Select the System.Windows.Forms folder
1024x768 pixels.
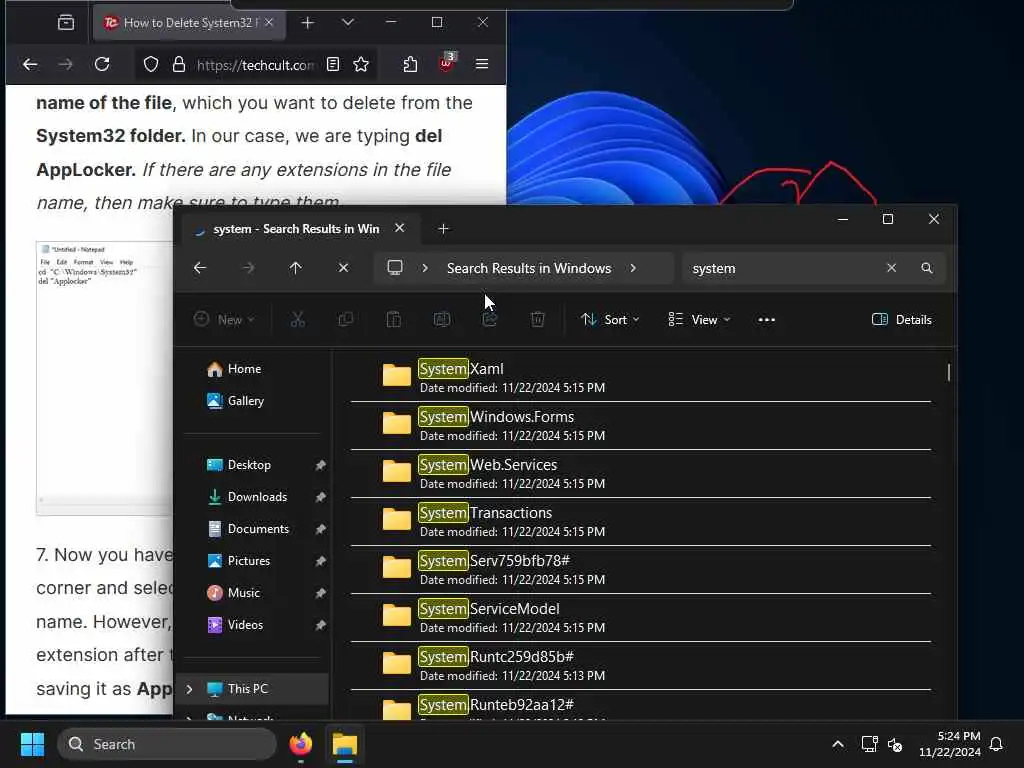click(640, 426)
